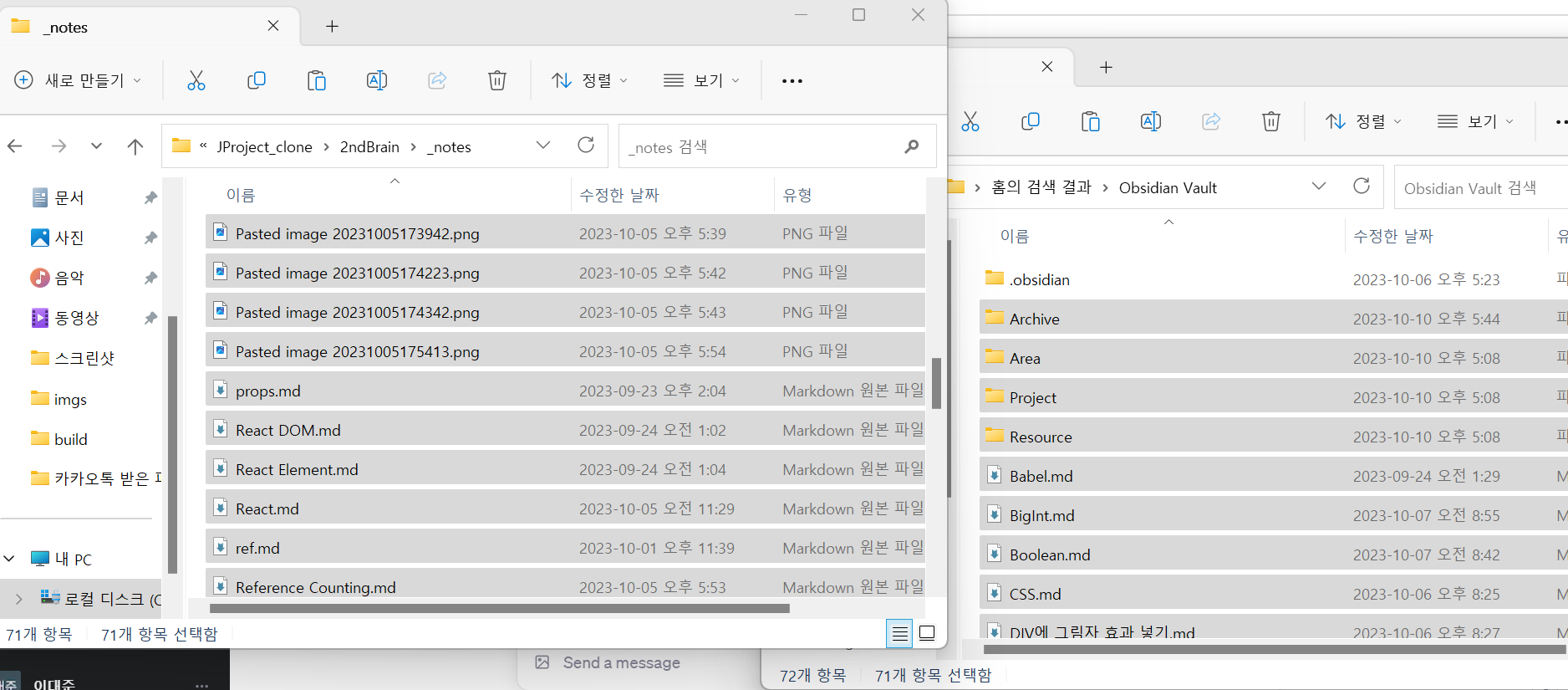Collapse 내 PC tree node
This screenshot has width=1568, height=690.
(10, 559)
